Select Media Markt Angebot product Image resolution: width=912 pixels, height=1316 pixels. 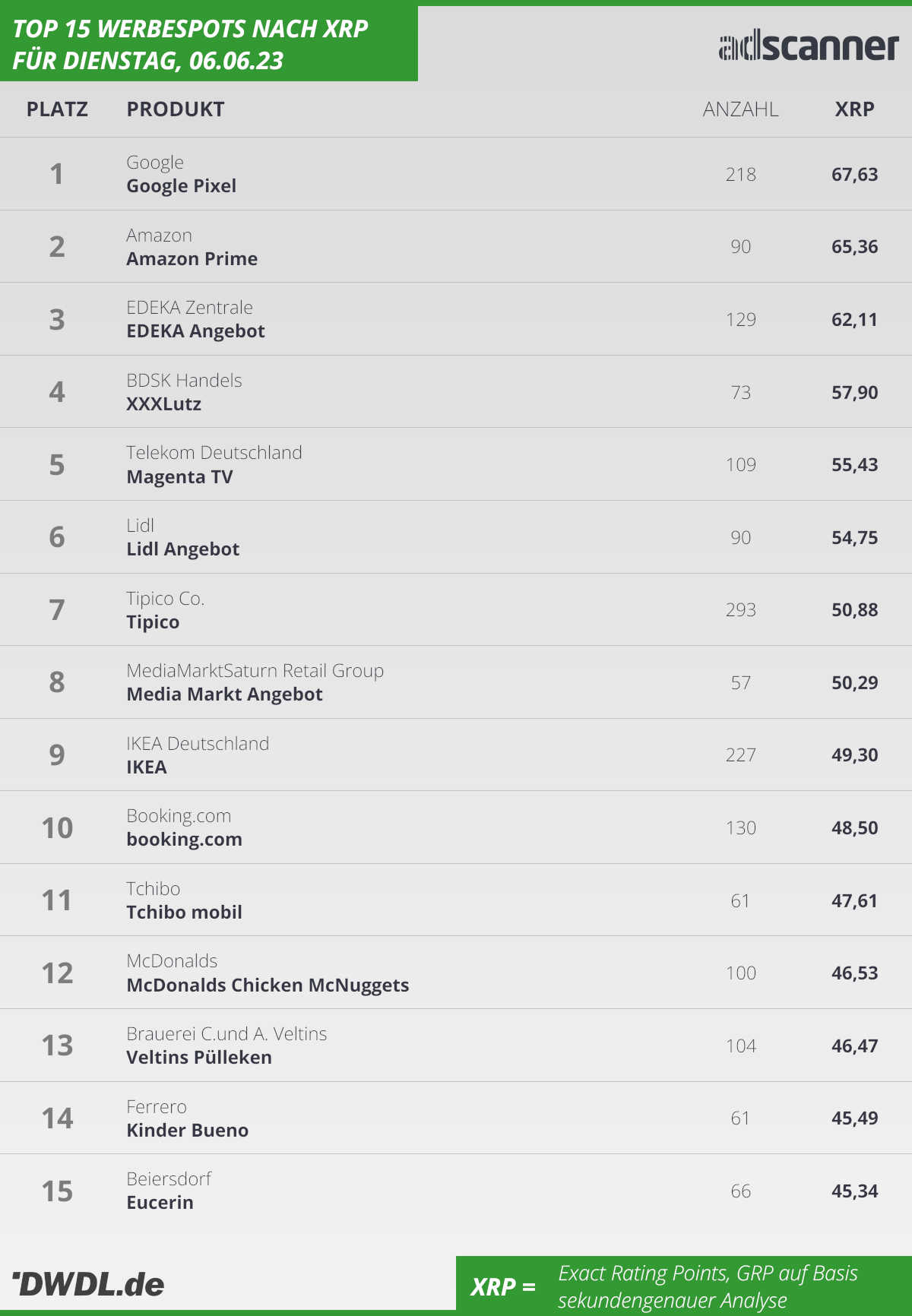coord(224,694)
